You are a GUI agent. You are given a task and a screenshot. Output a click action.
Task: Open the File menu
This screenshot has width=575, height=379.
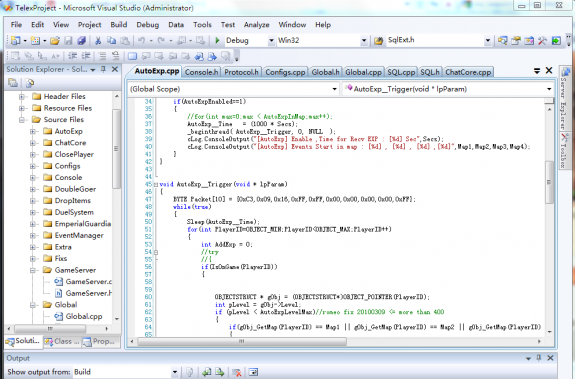point(16,25)
